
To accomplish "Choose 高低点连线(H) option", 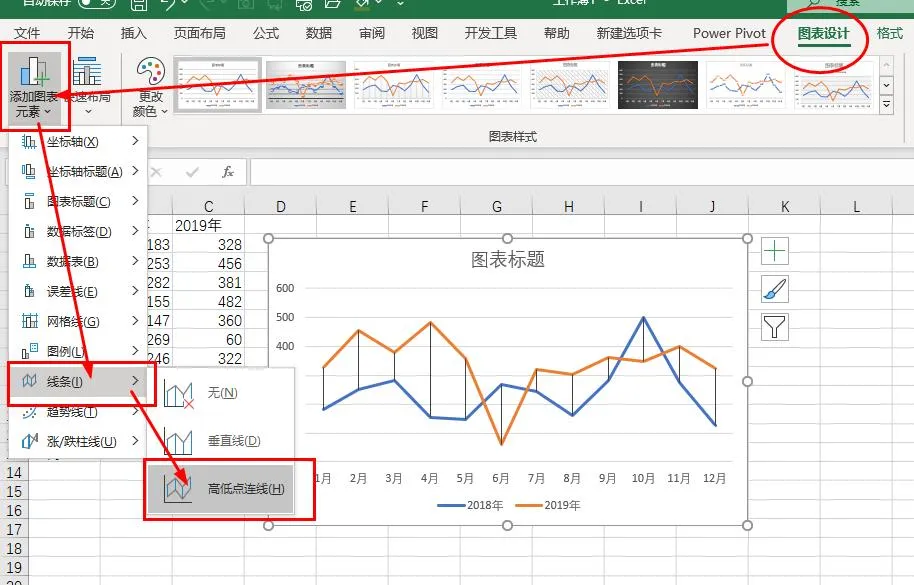I will (220, 488).
